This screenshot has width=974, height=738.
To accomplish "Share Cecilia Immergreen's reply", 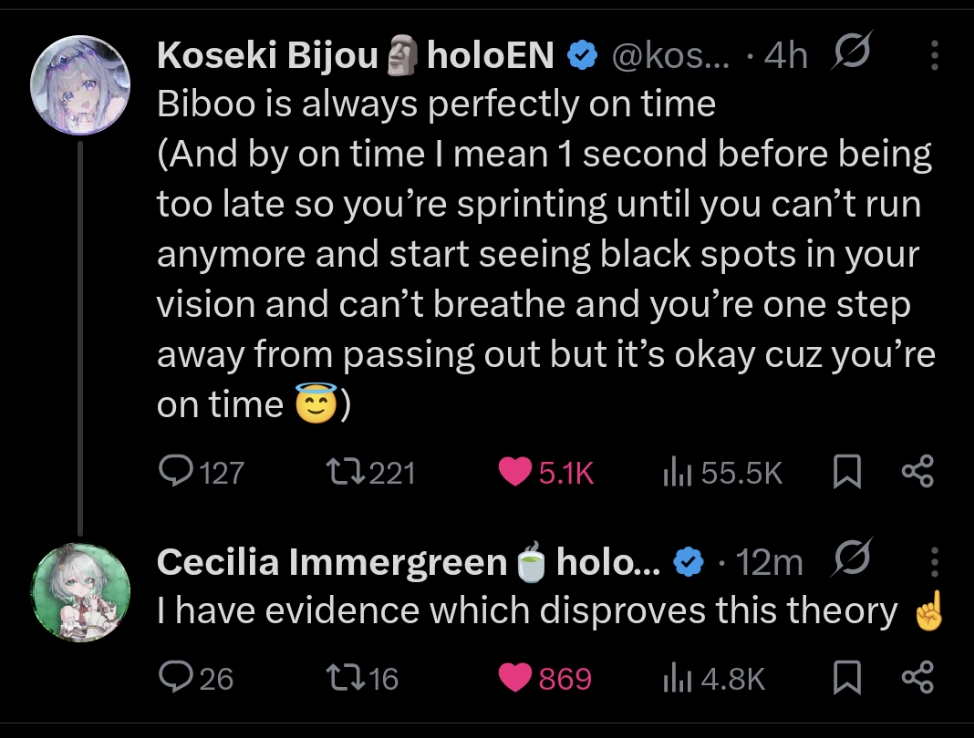I will 917,677.
